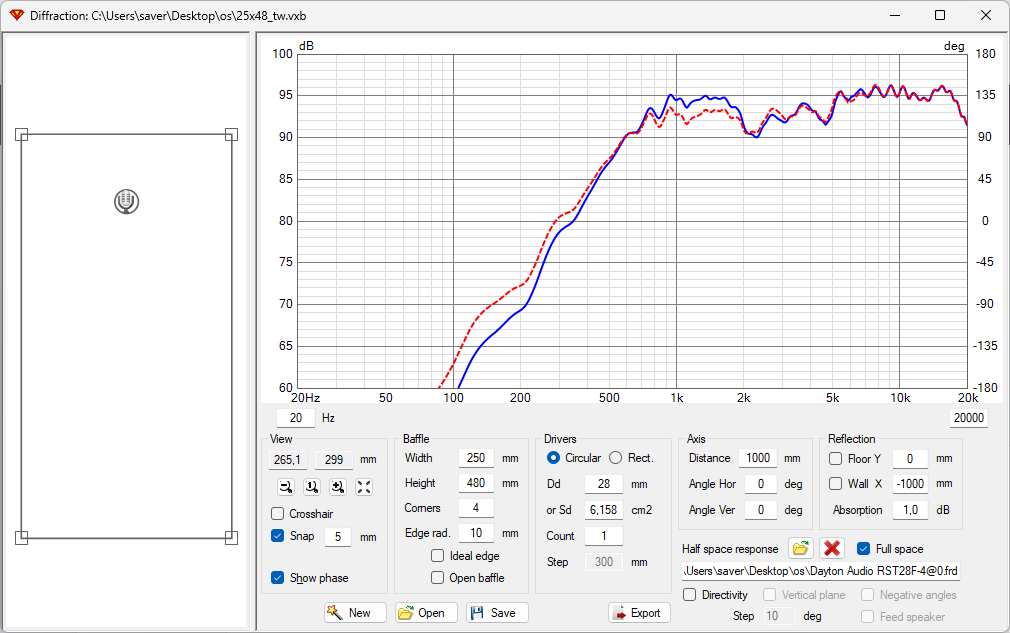Uncheck the Full space checkbox
The height and width of the screenshot is (633, 1010).
864,549
